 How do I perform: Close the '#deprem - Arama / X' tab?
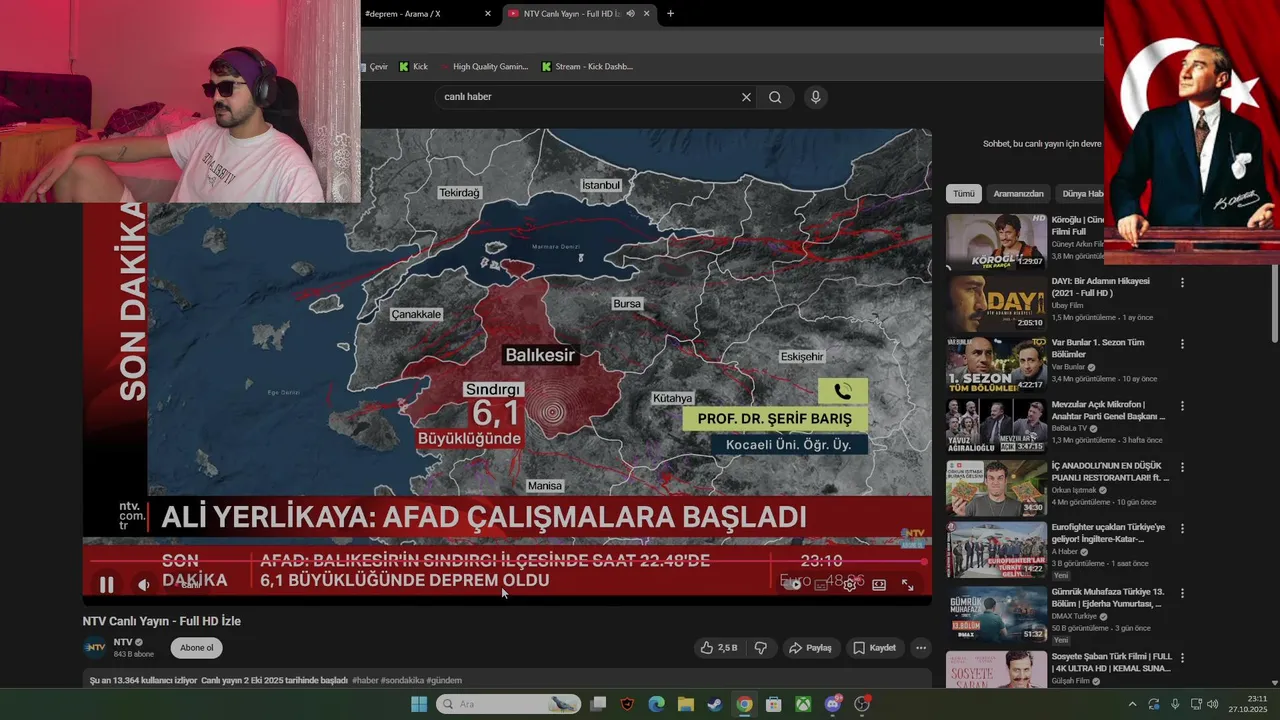(488, 14)
